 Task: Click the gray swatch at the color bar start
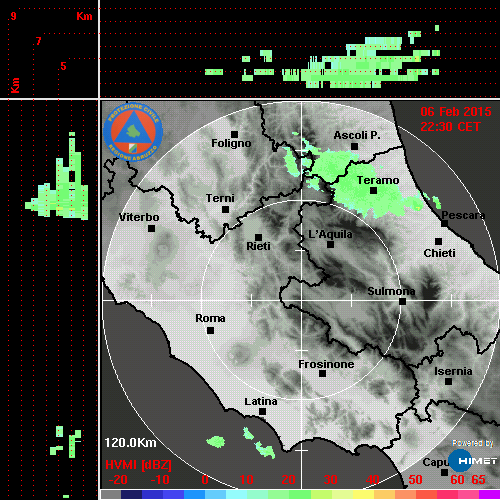[111, 494]
